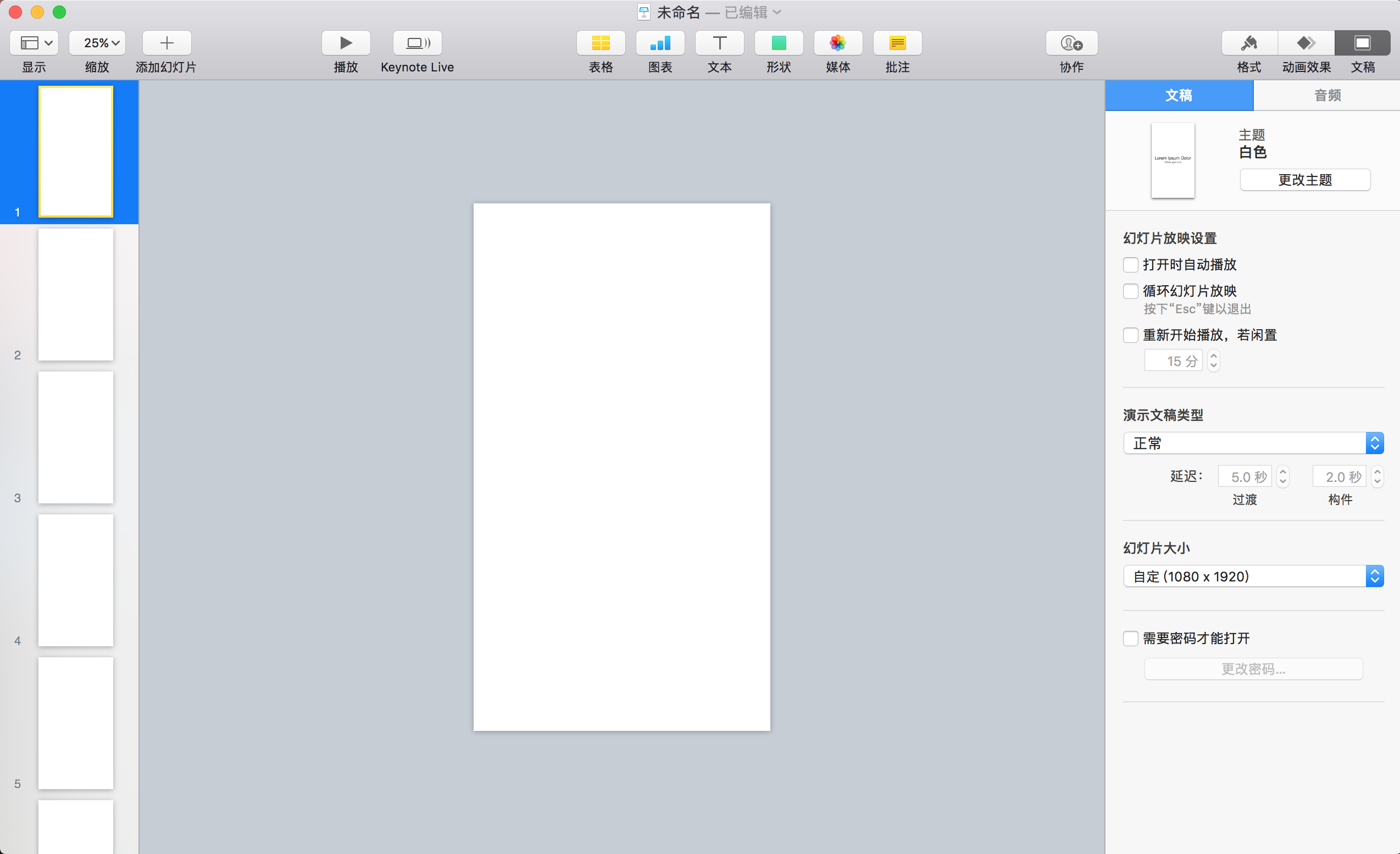Screen dimensions: 1400x854
Task: Show the Format (格式) inspector
Action: click(1249, 43)
